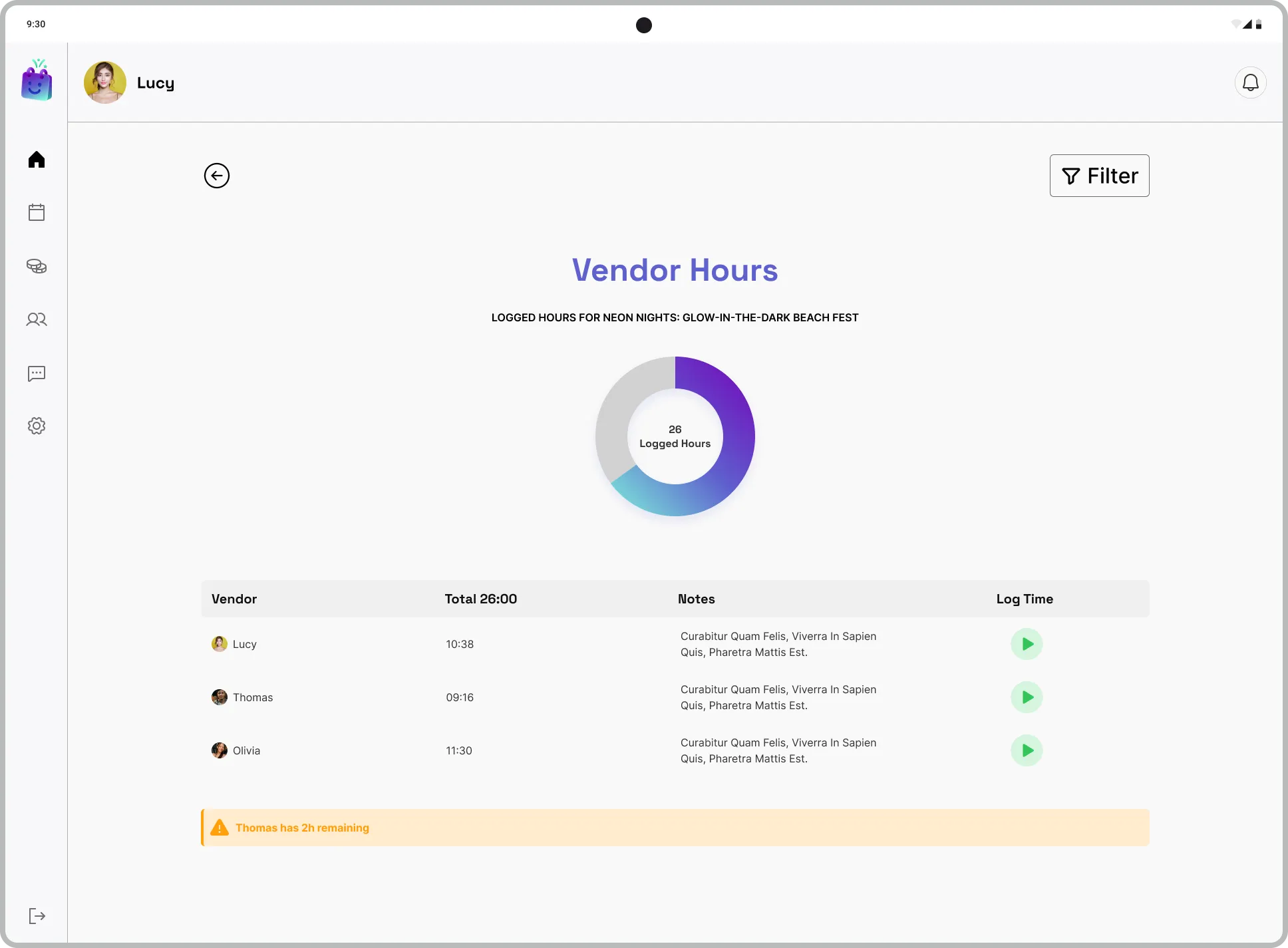Open the coins payments icon in sidebar
The image size is (1288, 948).
(x=37, y=266)
